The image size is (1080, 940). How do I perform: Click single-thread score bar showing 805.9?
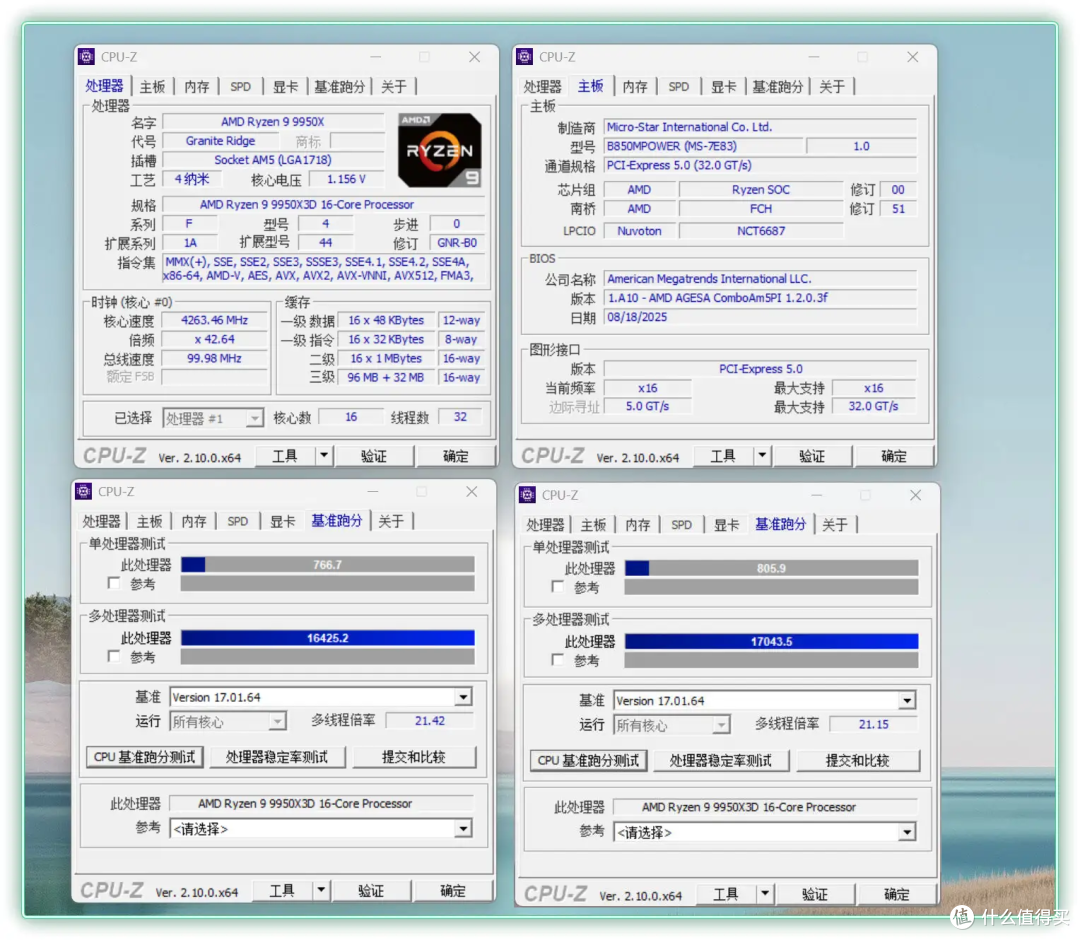pyautogui.click(x=771, y=568)
